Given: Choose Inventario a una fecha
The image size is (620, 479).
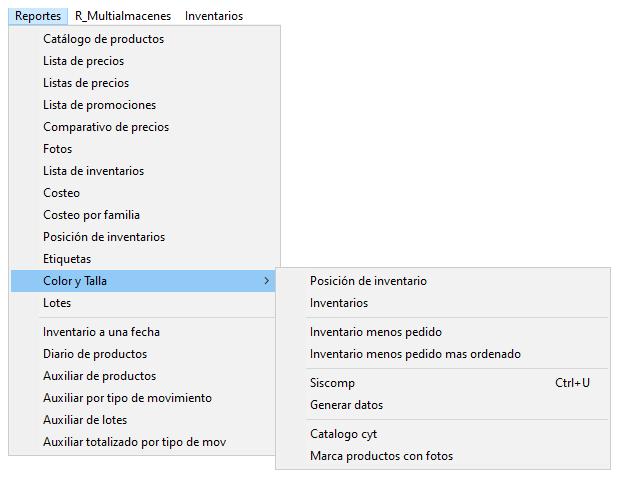Looking at the screenshot, I should pos(145,332).
